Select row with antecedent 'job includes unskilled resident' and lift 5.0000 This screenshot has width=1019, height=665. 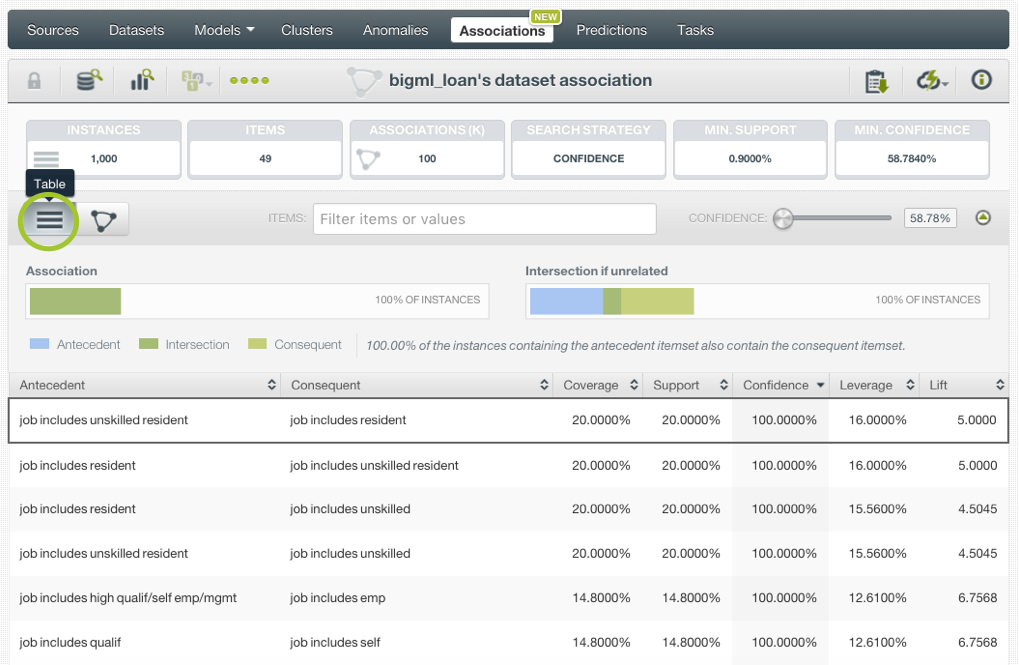(508, 421)
